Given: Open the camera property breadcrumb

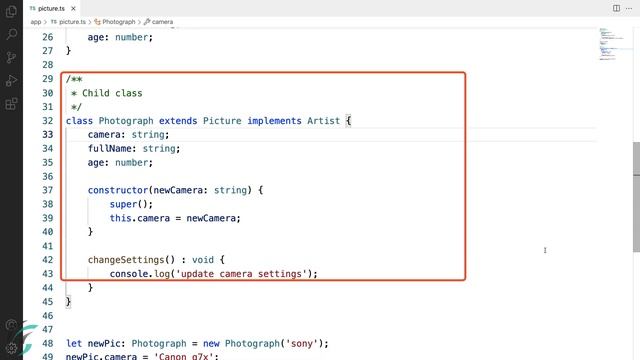Looking at the screenshot, I should click(158, 22).
